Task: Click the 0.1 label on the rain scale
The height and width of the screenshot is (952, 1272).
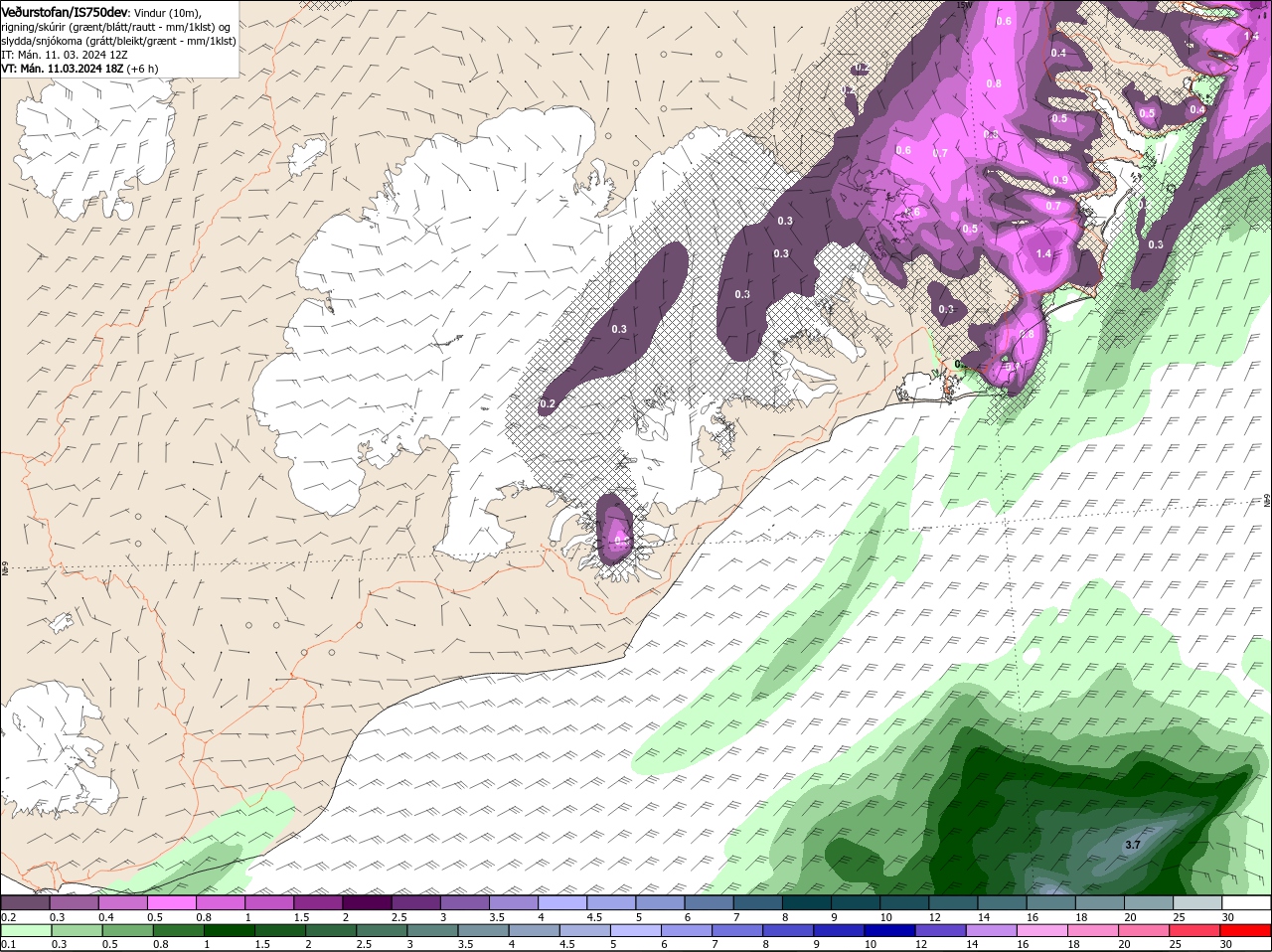Action: pyautogui.click(x=8, y=943)
